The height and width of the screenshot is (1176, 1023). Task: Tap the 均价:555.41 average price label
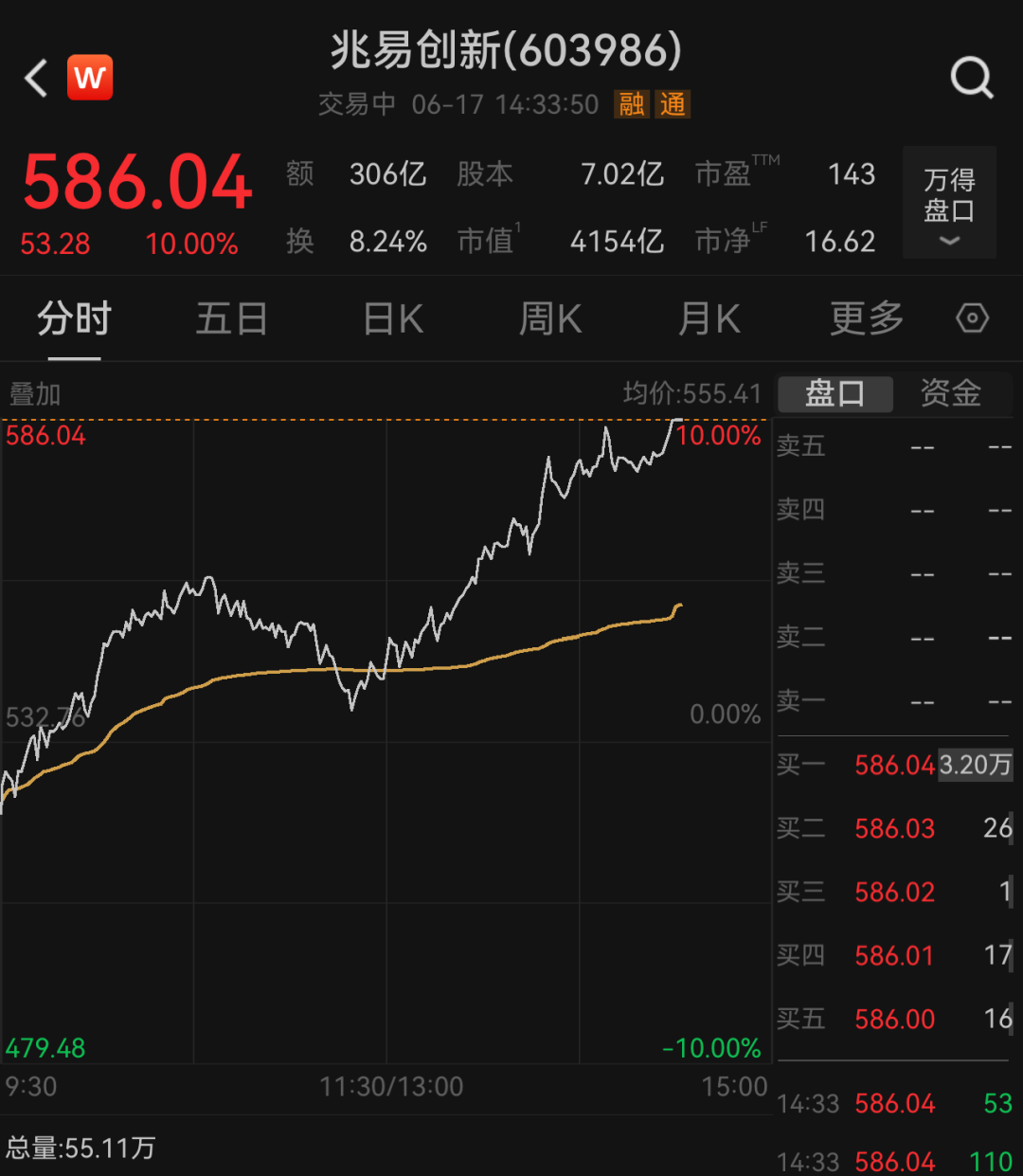[692, 394]
